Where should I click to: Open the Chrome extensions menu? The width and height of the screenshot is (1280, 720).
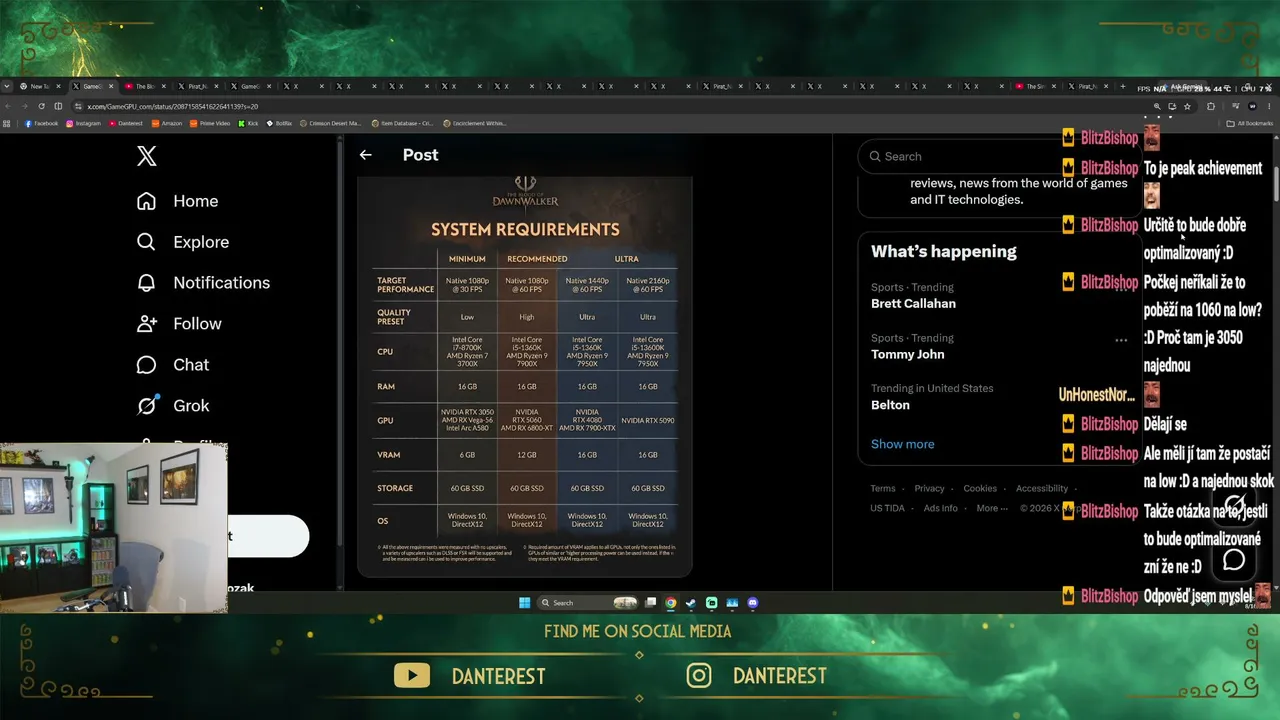point(1210,106)
